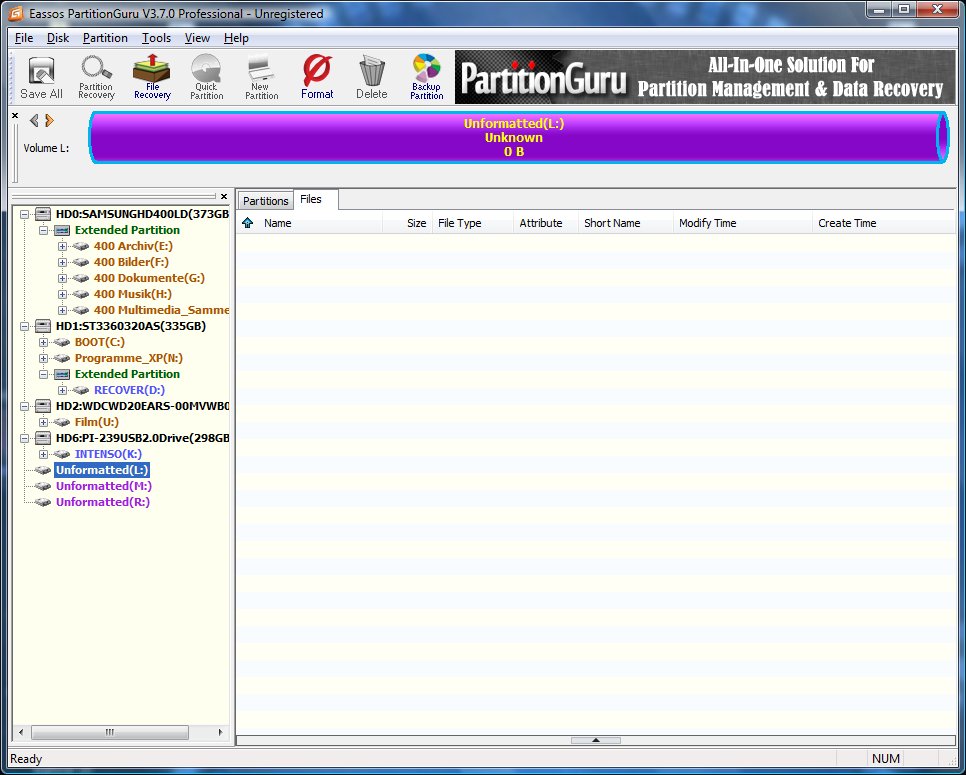Click the bottom pane expand arrow handle

(596, 741)
